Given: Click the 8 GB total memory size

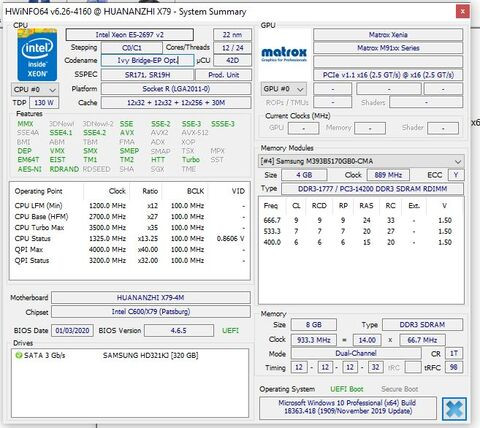Looking at the screenshot, I should [x=314, y=325].
